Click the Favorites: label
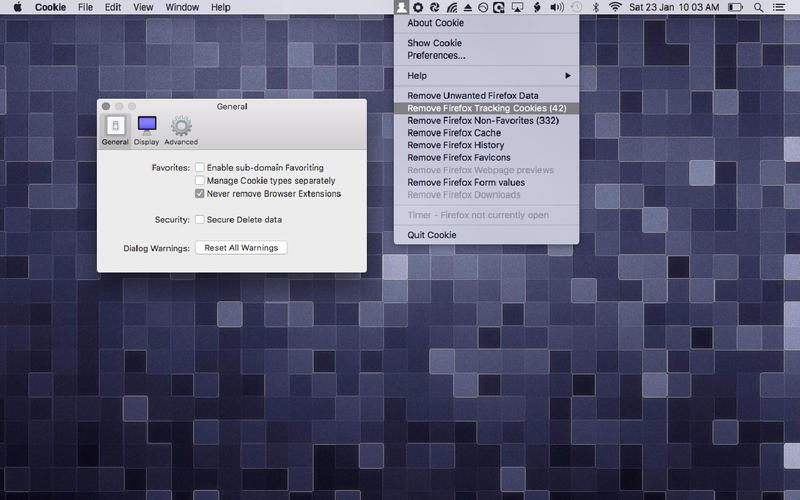800x500 pixels. point(170,167)
